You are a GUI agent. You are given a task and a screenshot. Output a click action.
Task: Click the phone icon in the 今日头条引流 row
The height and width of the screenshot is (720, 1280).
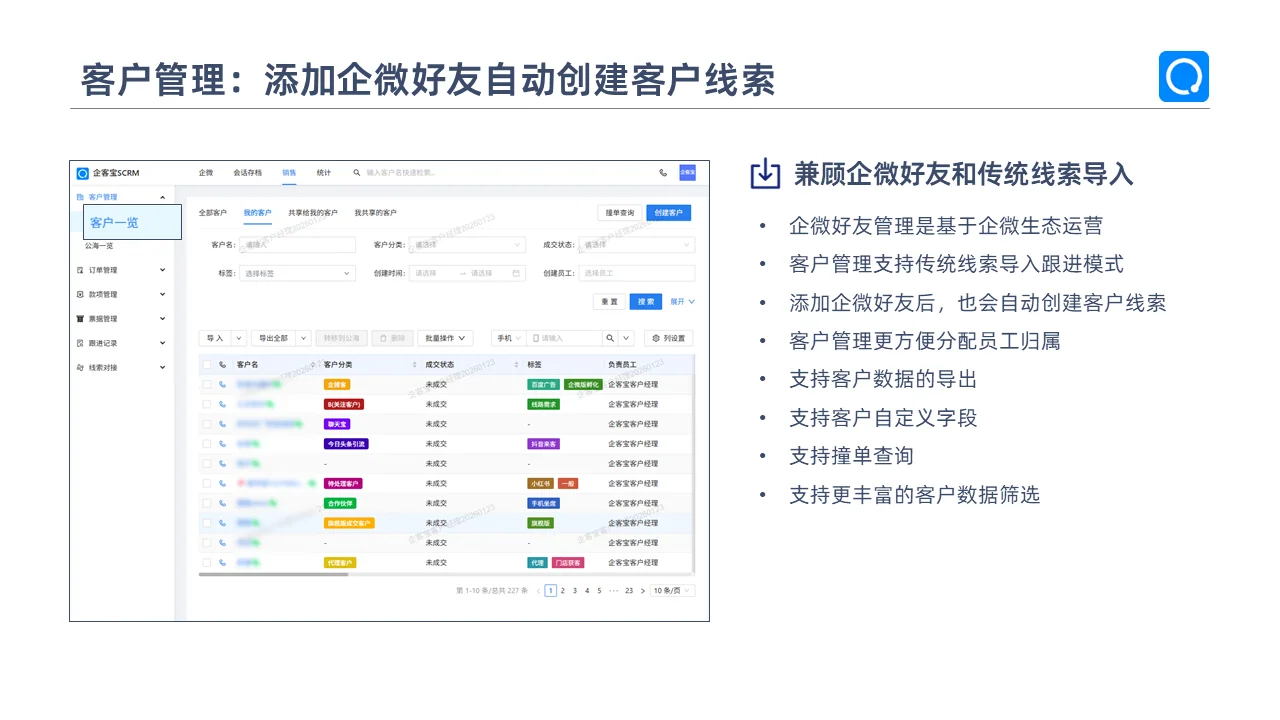[222, 444]
